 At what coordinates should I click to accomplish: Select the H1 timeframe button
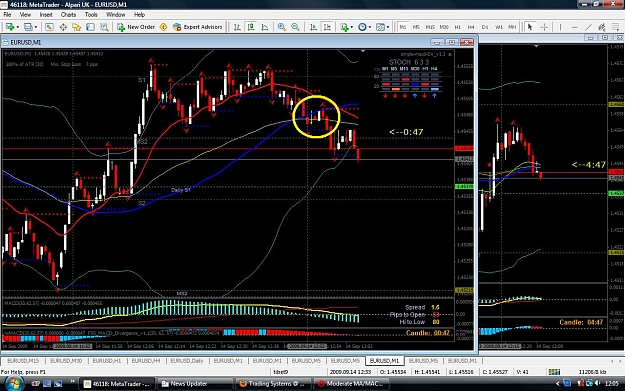point(458,27)
